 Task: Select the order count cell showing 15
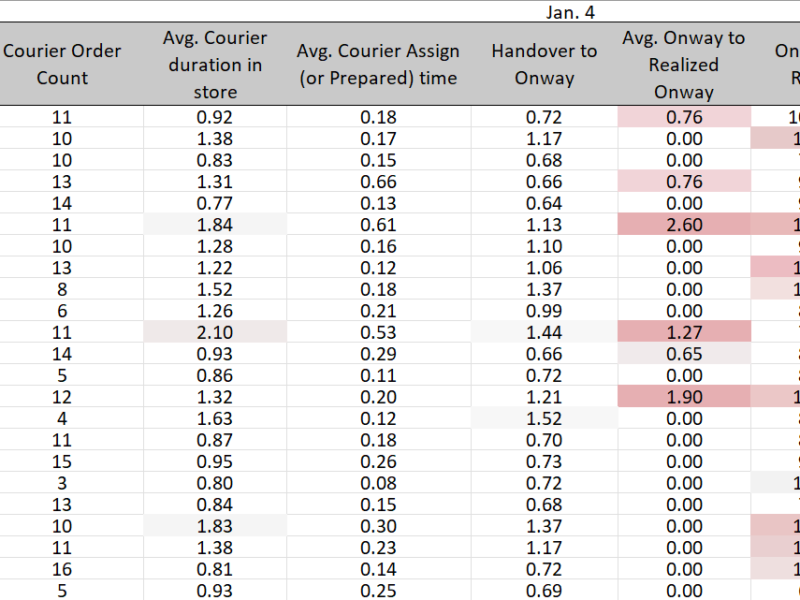coord(62,462)
